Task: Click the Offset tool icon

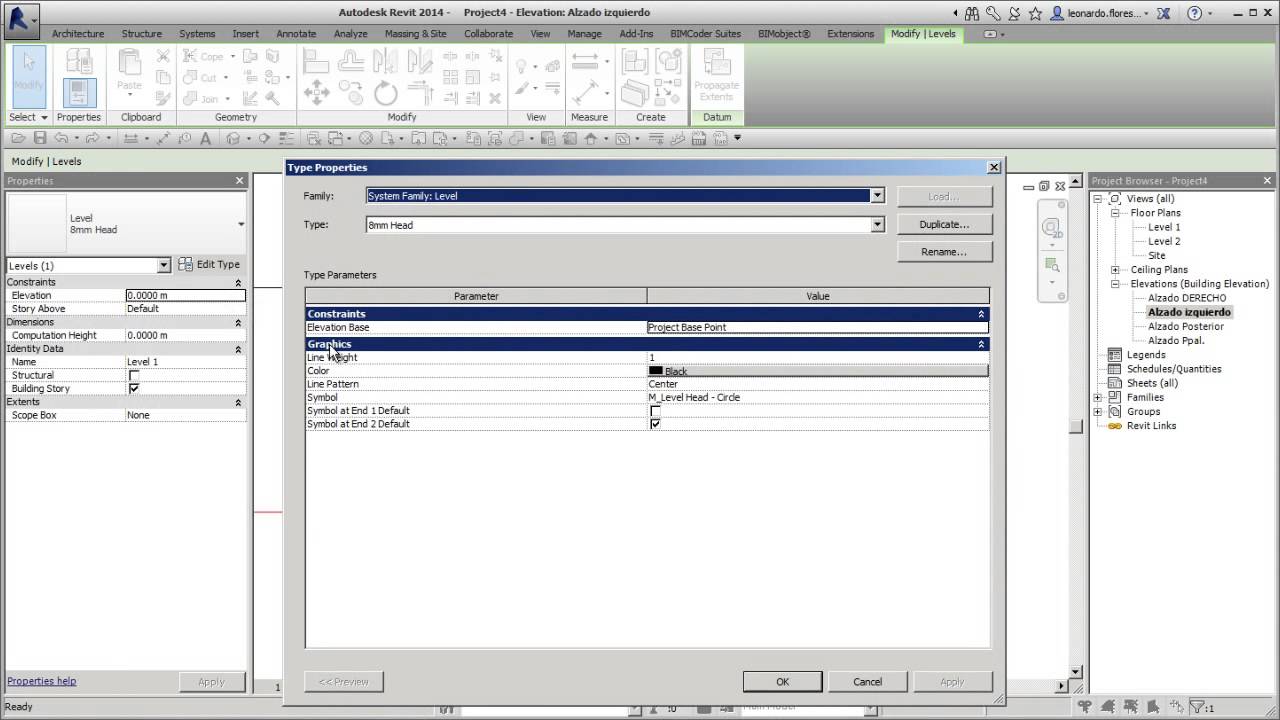Action: [x=351, y=61]
